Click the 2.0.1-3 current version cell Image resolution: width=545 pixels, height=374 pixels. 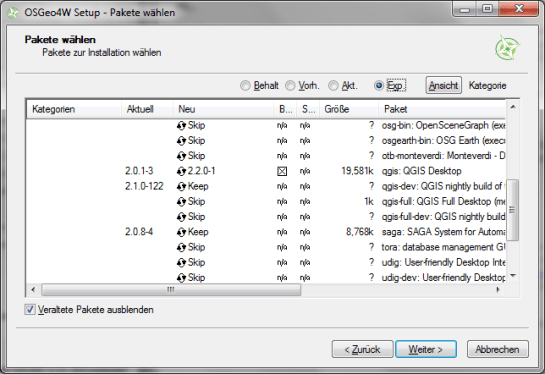point(139,171)
